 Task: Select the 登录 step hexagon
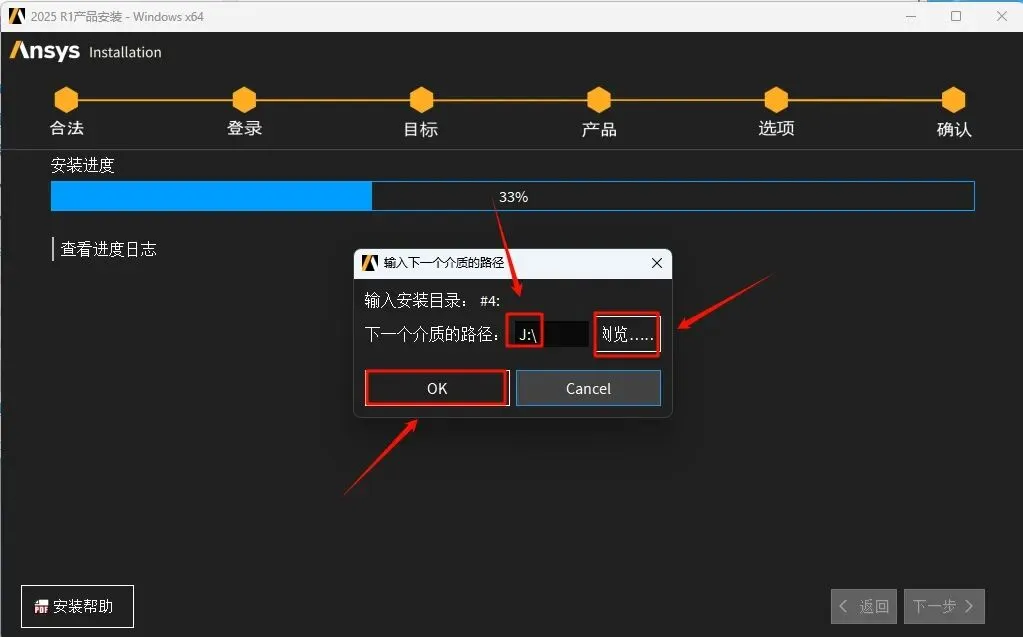(x=244, y=100)
